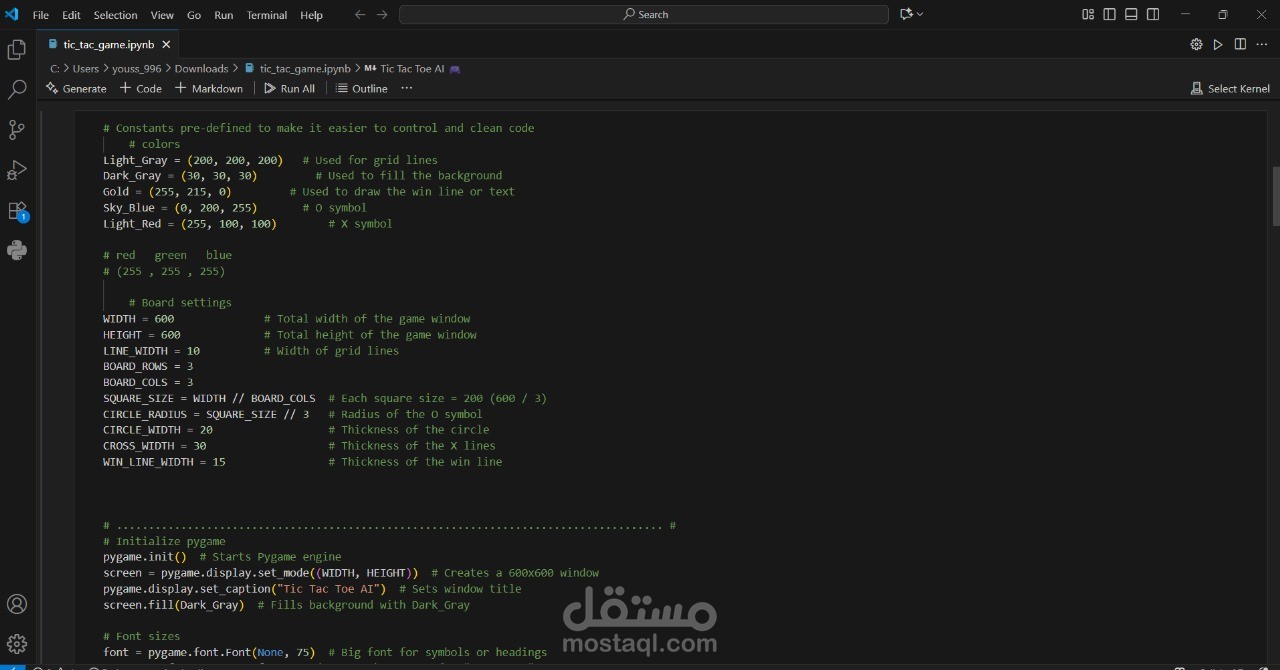This screenshot has height=670, width=1280.
Task: Click the screen.fill(Dark_Gray) line
Action: (286, 605)
